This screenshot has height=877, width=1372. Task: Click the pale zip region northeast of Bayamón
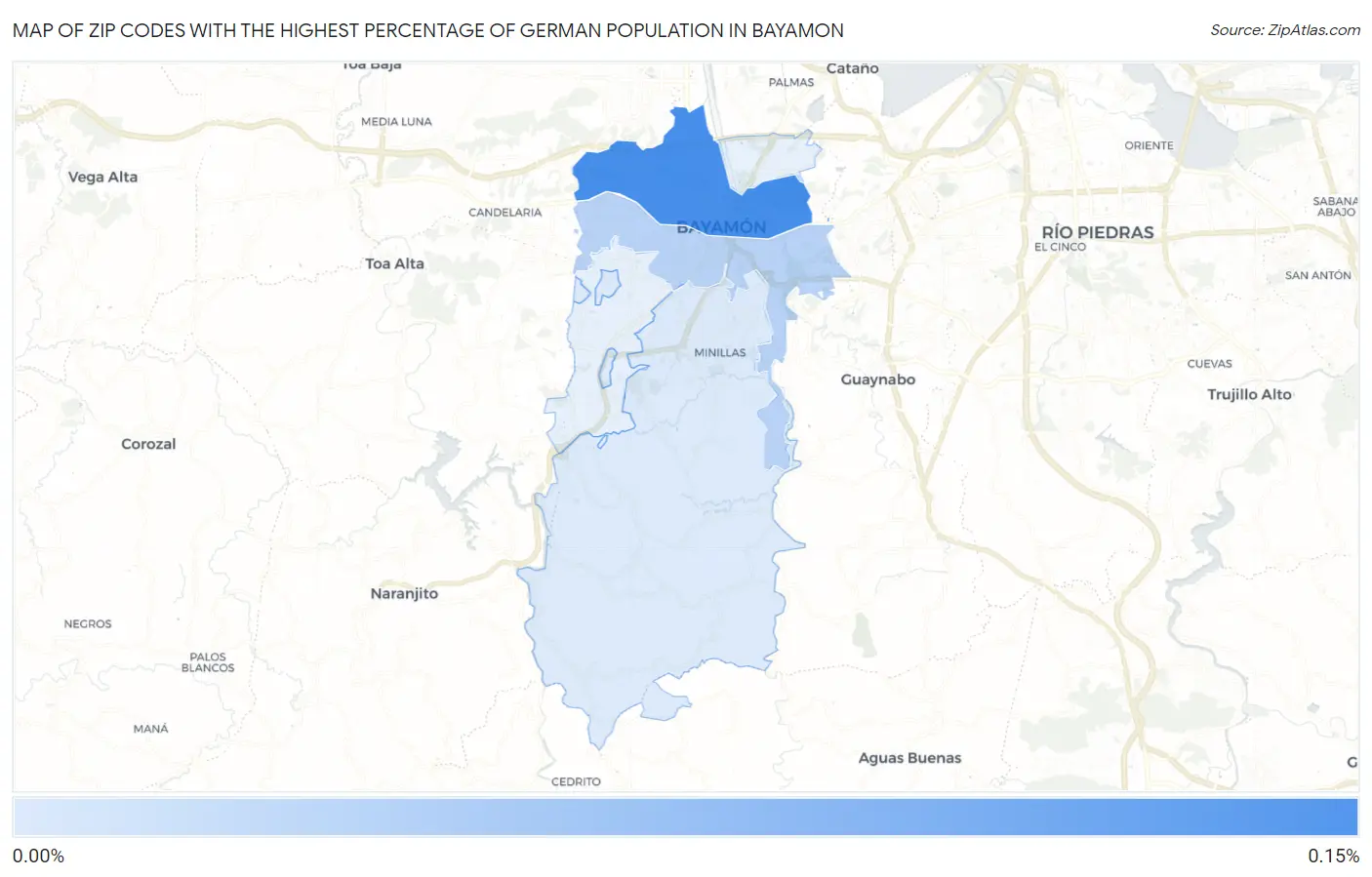[x=771, y=161]
